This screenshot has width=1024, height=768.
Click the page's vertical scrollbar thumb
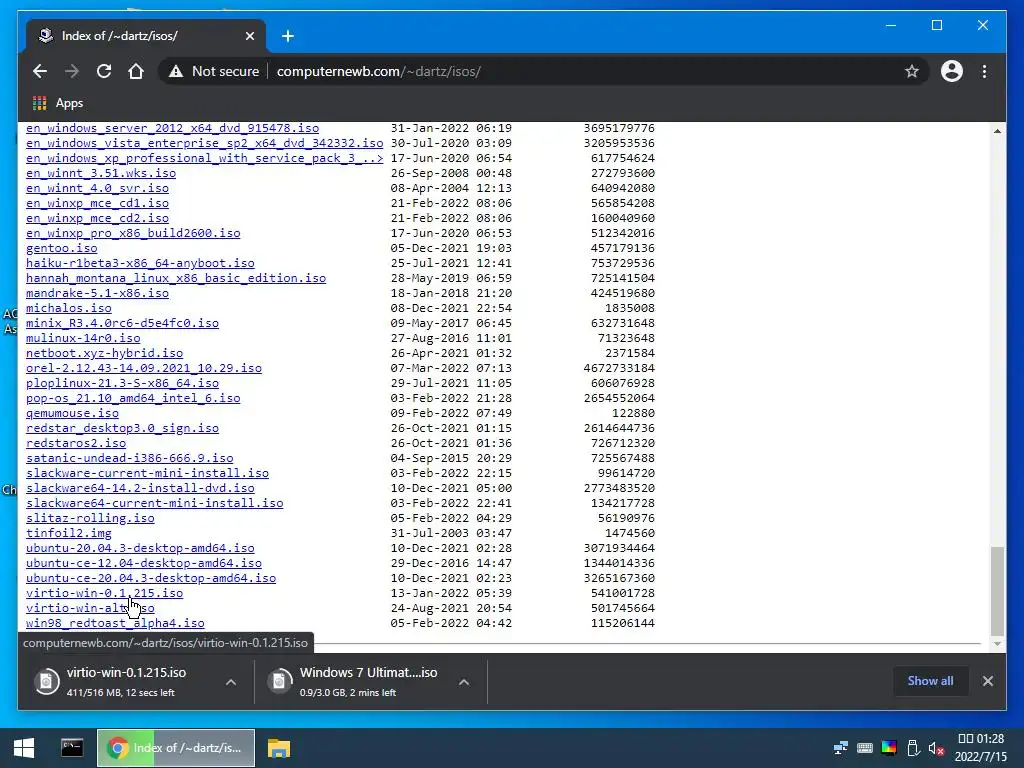click(x=997, y=590)
